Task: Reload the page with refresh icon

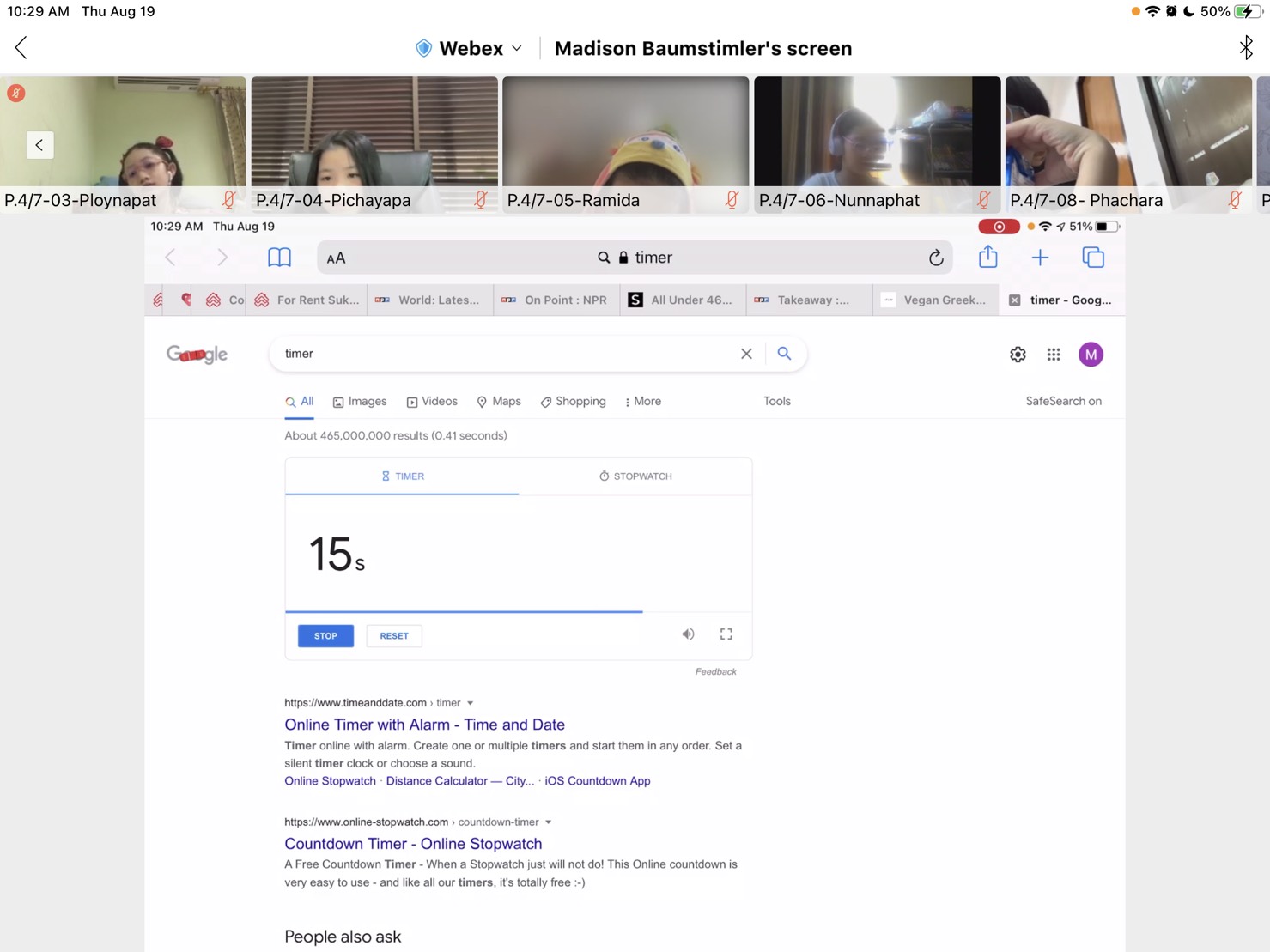Action: point(936,258)
